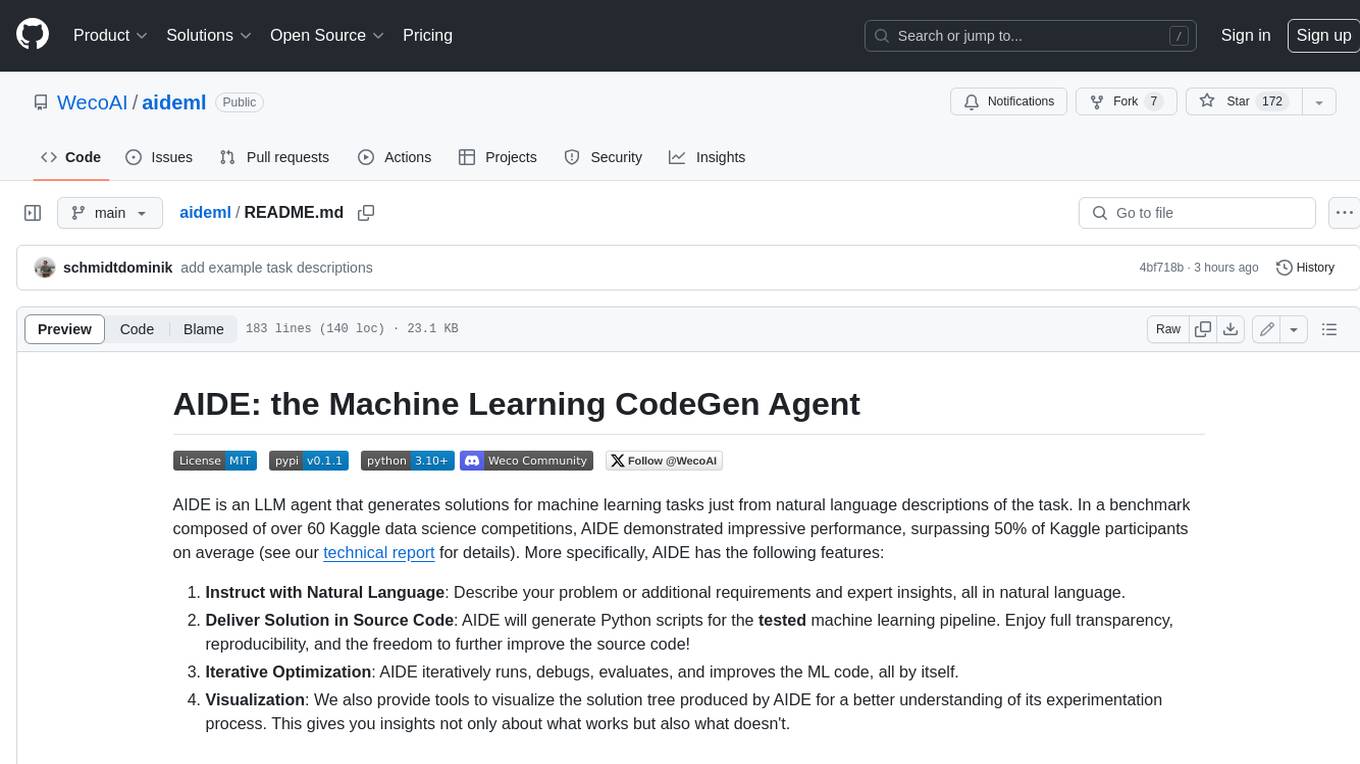Open the GitHub logo home page

click(32, 35)
